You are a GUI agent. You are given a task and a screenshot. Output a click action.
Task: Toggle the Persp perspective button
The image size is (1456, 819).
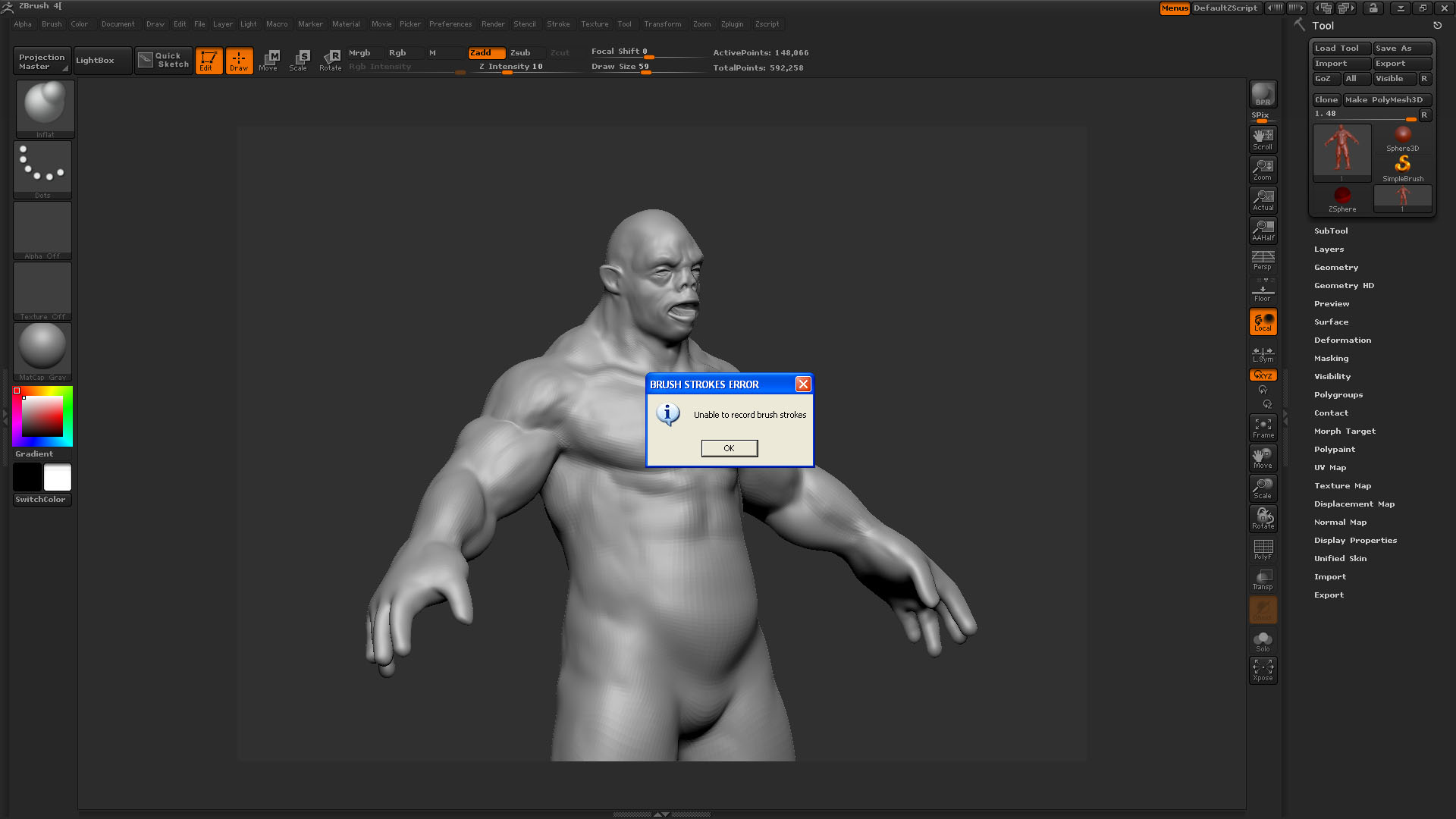1263,260
